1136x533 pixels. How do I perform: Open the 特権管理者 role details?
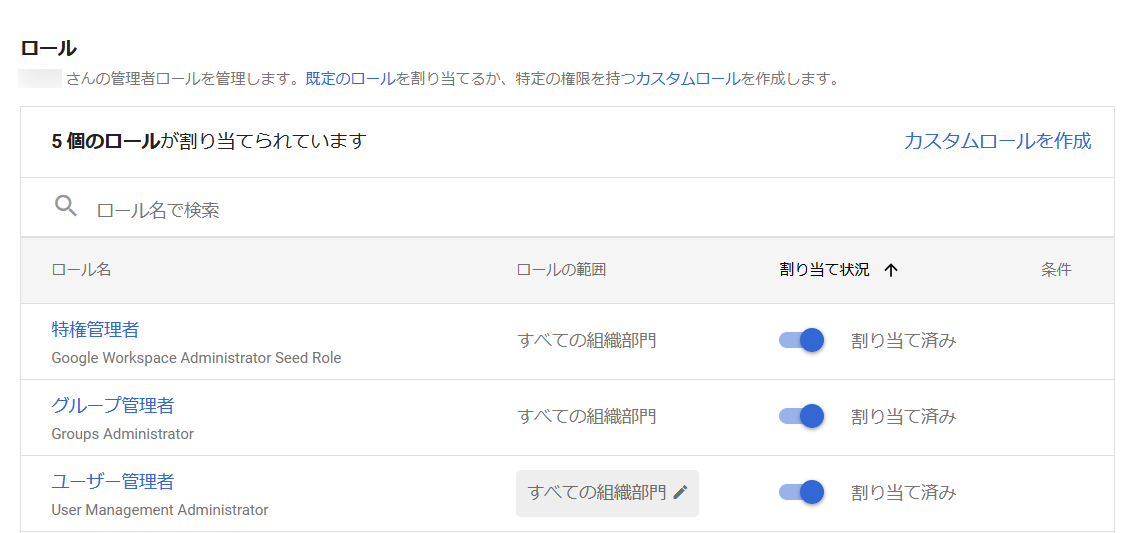(x=95, y=330)
